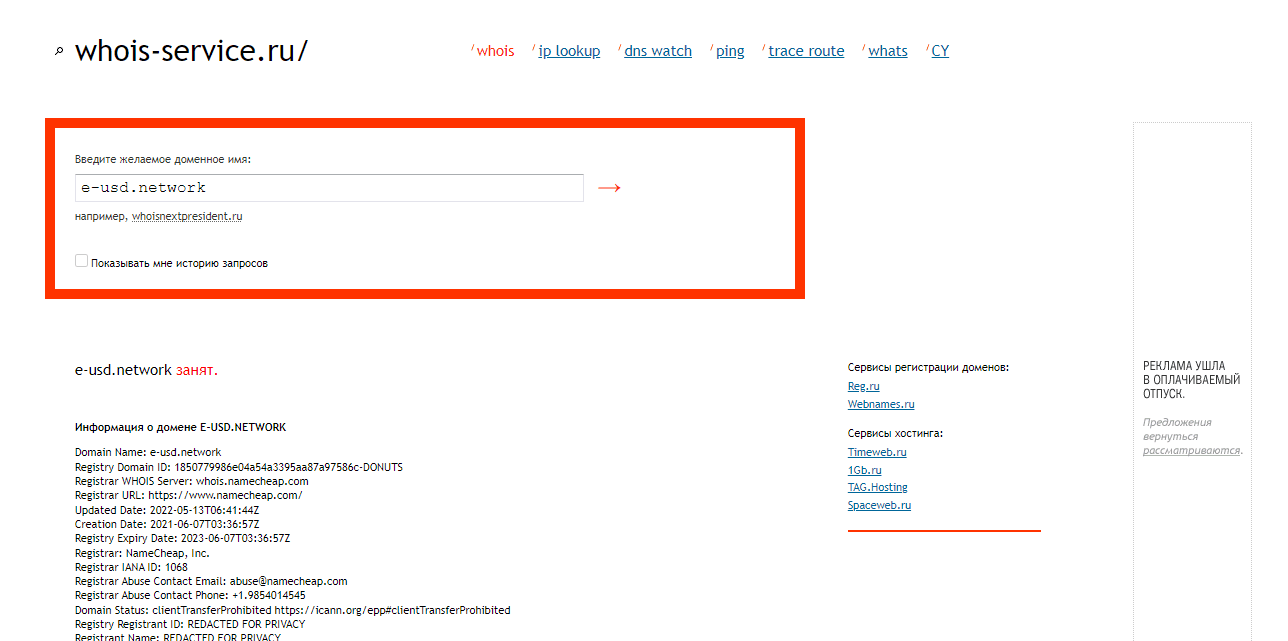Switch to the ip lookup tab
The width and height of the screenshot is (1288, 641).
coord(569,51)
